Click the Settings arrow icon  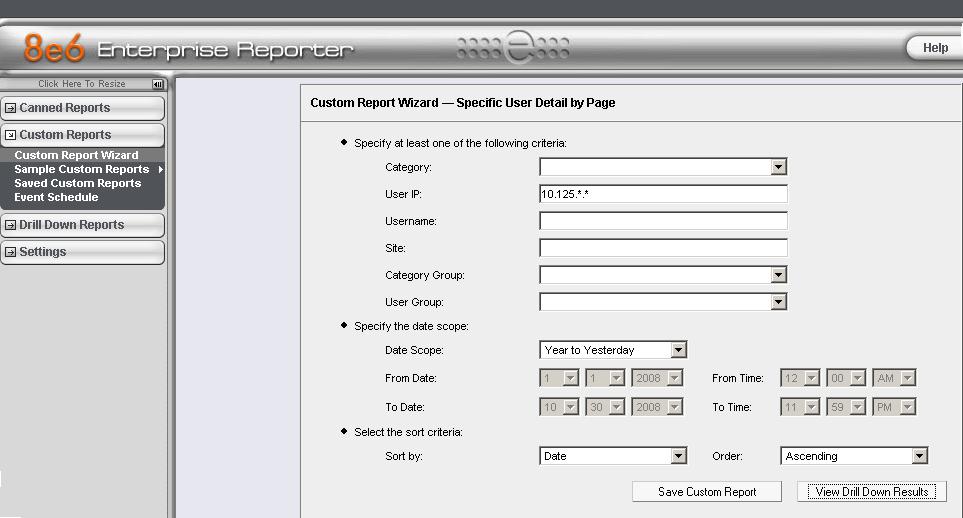click(11, 252)
